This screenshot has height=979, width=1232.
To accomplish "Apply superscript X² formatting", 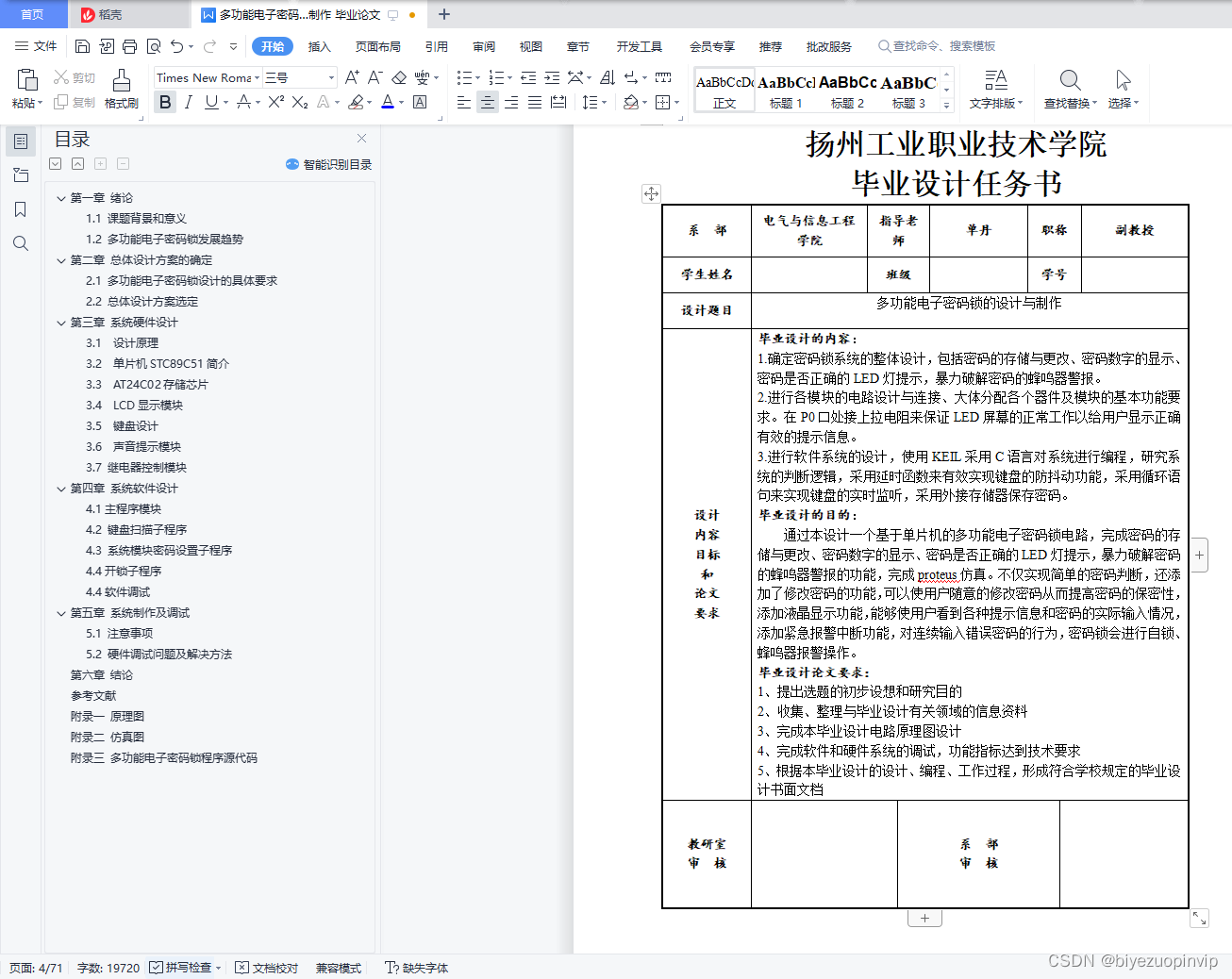I will [275, 102].
